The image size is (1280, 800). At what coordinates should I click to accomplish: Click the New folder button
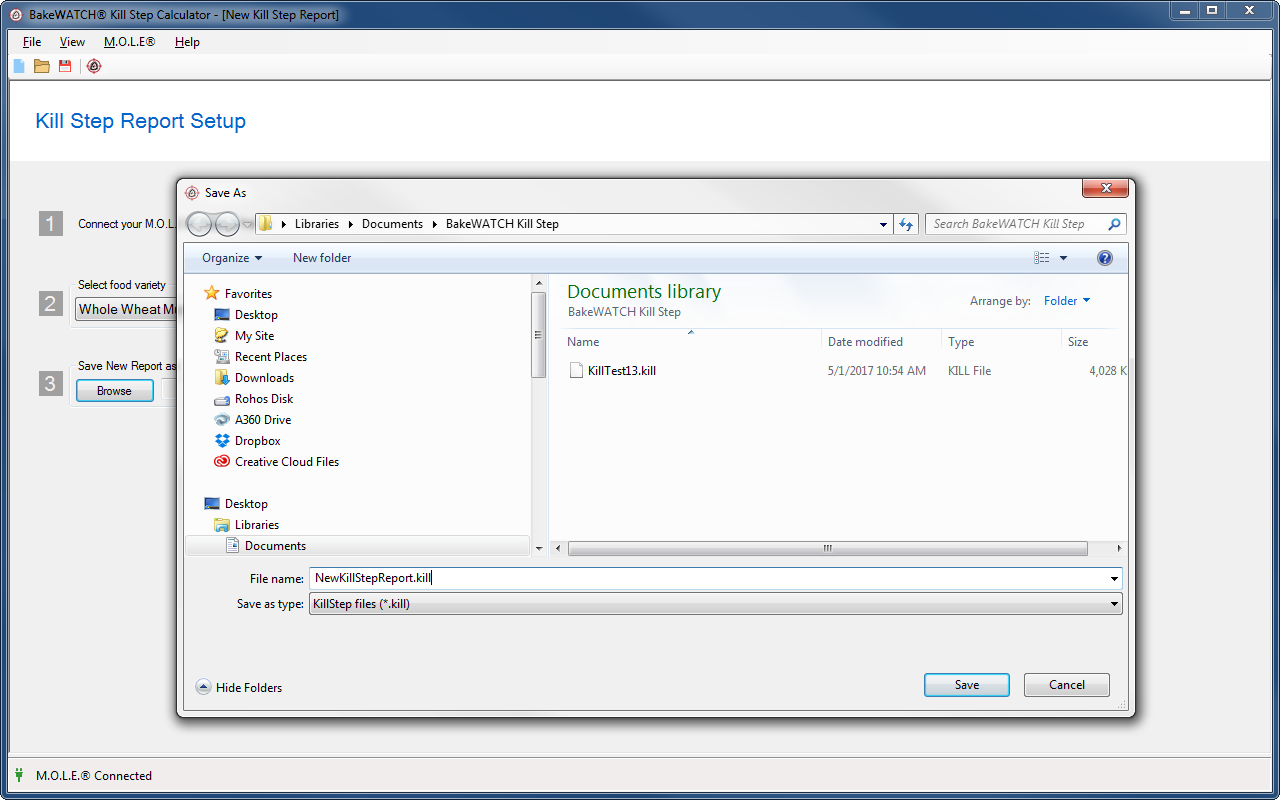[322, 258]
